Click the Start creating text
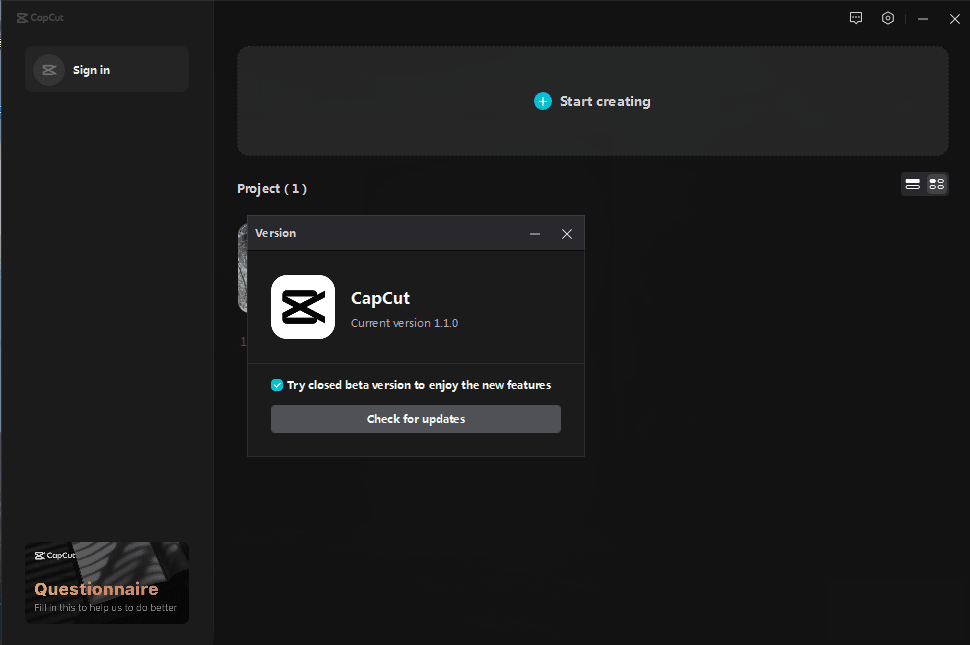This screenshot has height=645, width=970. (x=605, y=101)
